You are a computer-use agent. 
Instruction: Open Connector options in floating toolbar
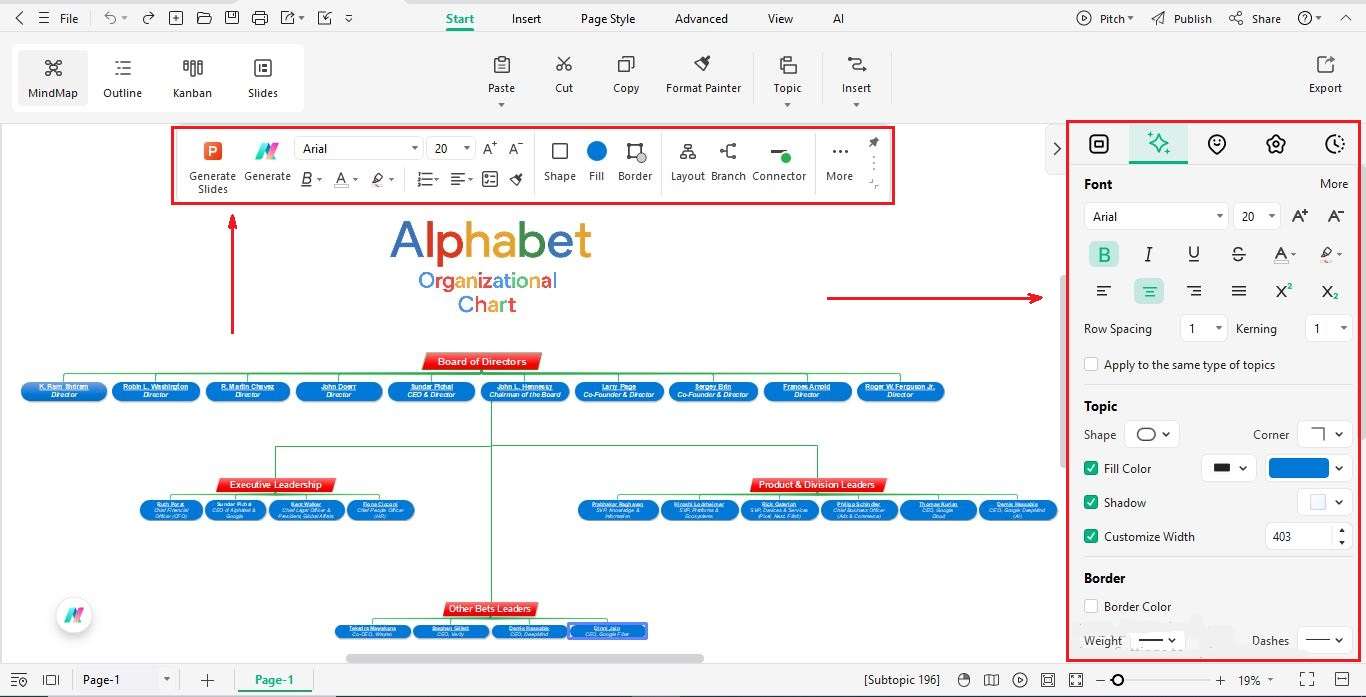[x=779, y=161]
